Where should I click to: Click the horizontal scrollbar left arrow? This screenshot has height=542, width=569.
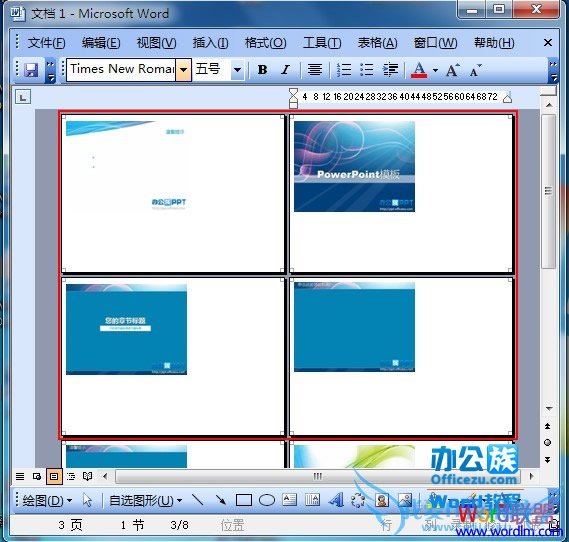coord(105,476)
